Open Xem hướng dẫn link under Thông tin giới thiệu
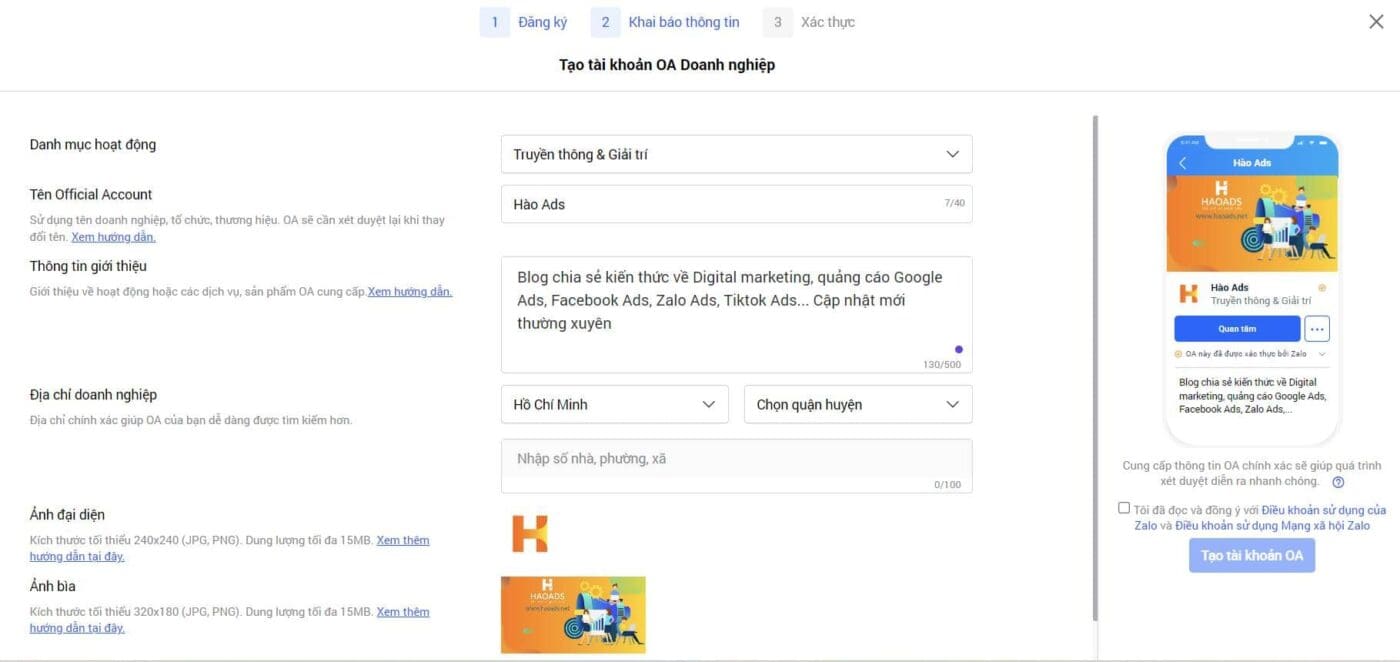This screenshot has width=1400, height=662. (x=410, y=291)
